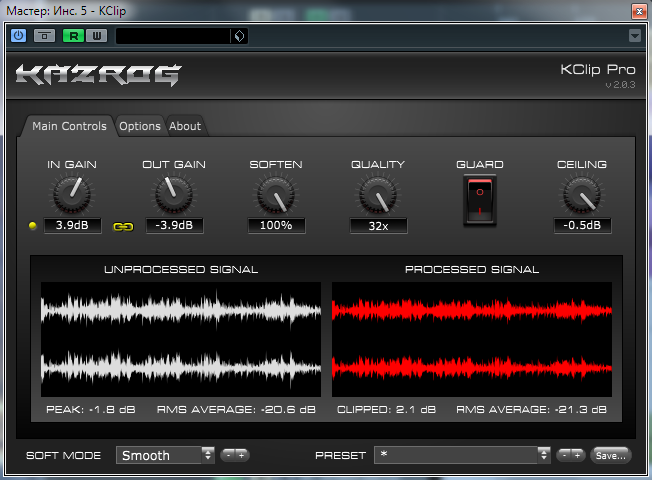
Task: Click the SOFTEN knob
Action: coord(276,194)
